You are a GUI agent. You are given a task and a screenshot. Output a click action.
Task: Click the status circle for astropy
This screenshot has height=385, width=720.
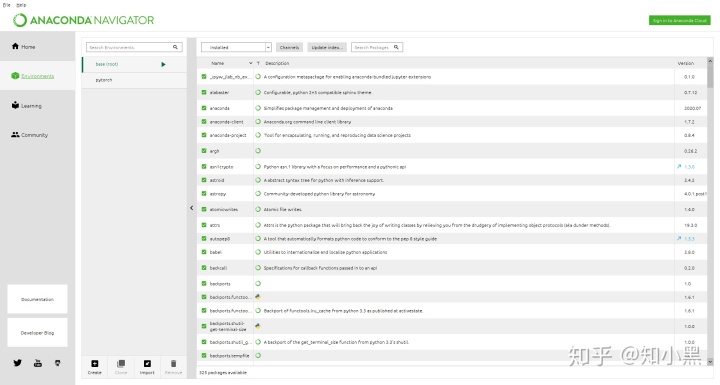(258, 193)
